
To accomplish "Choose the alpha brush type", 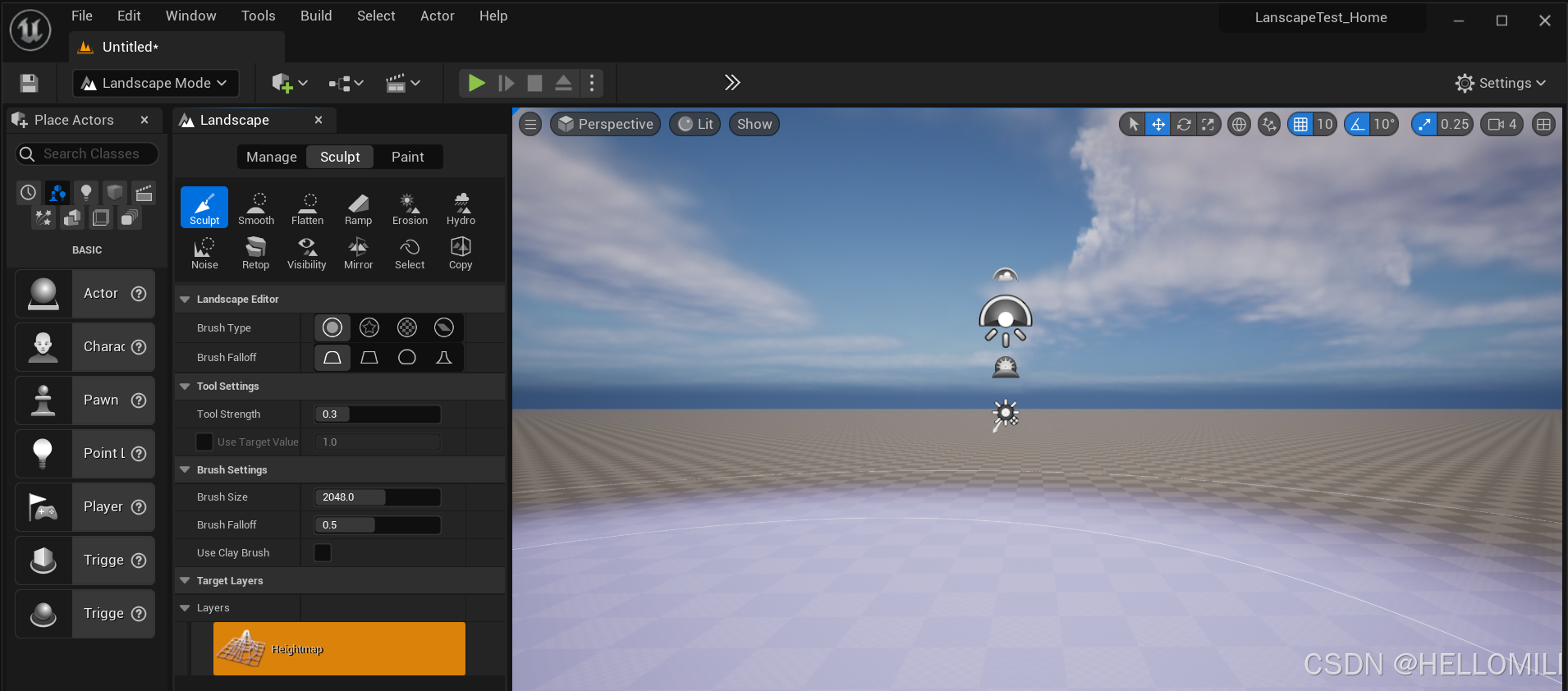I will point(369,327).
